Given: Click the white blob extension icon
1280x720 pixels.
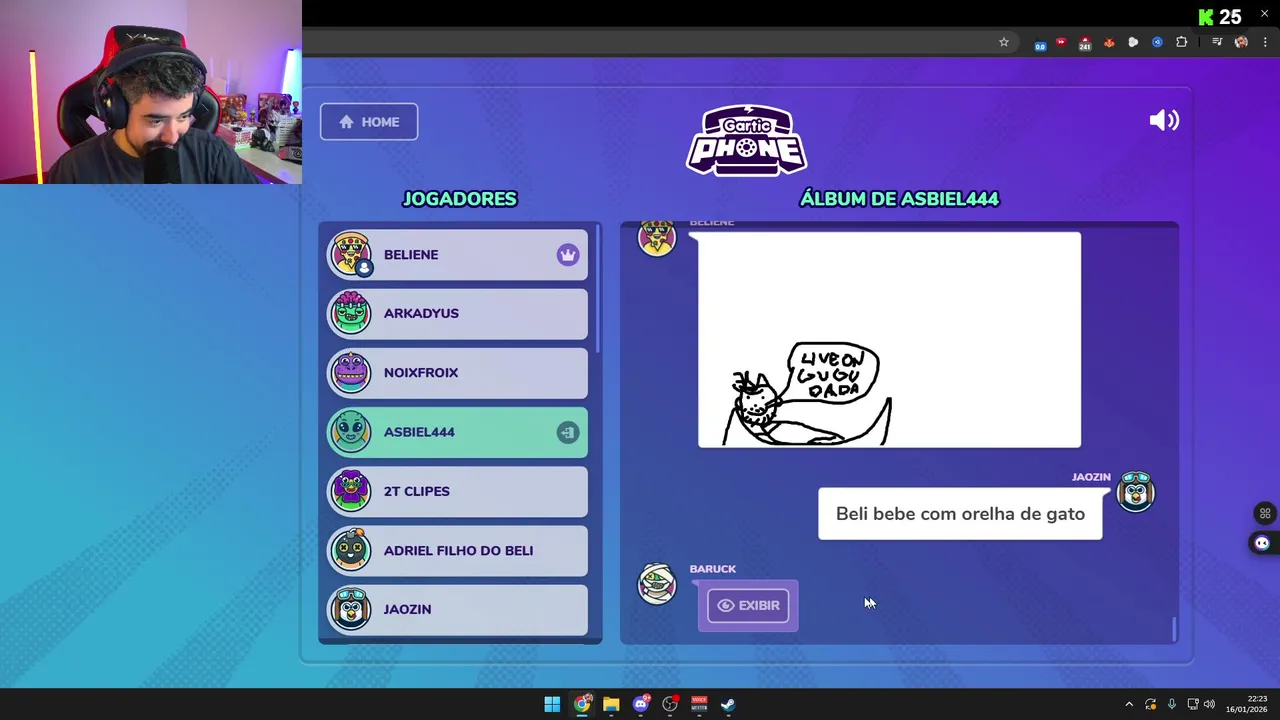Looking at the screenshot, I should point(1133,42).
